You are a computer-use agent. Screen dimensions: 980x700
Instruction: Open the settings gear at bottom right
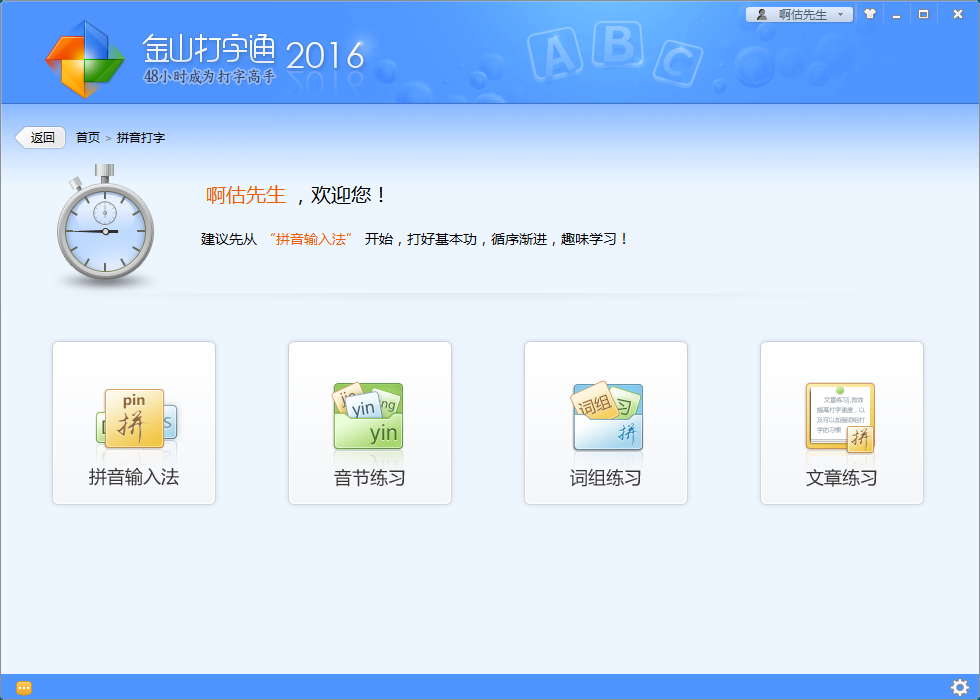pyautogui.click(x=960, y=687)
